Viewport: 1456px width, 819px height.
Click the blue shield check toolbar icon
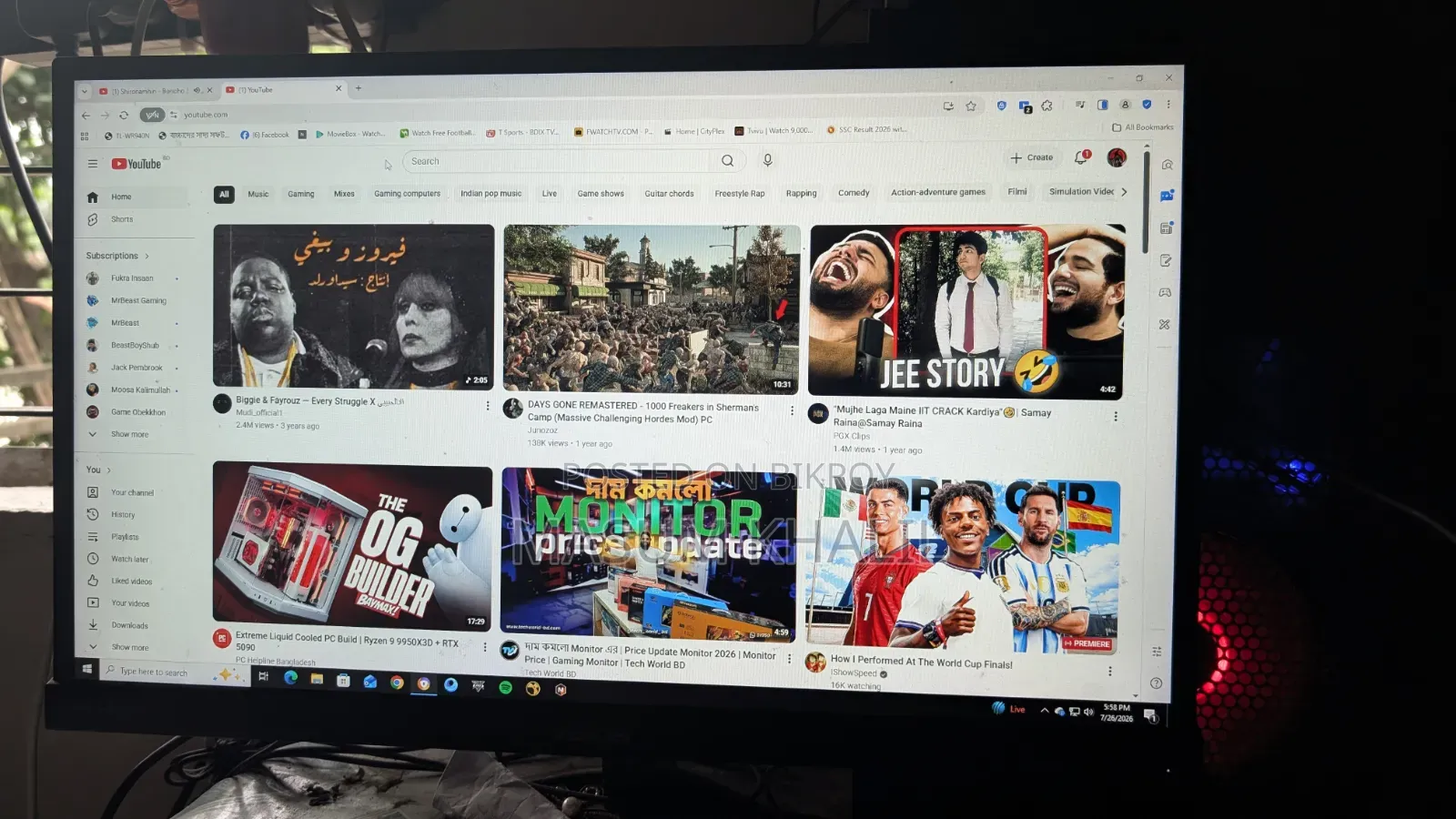point(1147,105)
